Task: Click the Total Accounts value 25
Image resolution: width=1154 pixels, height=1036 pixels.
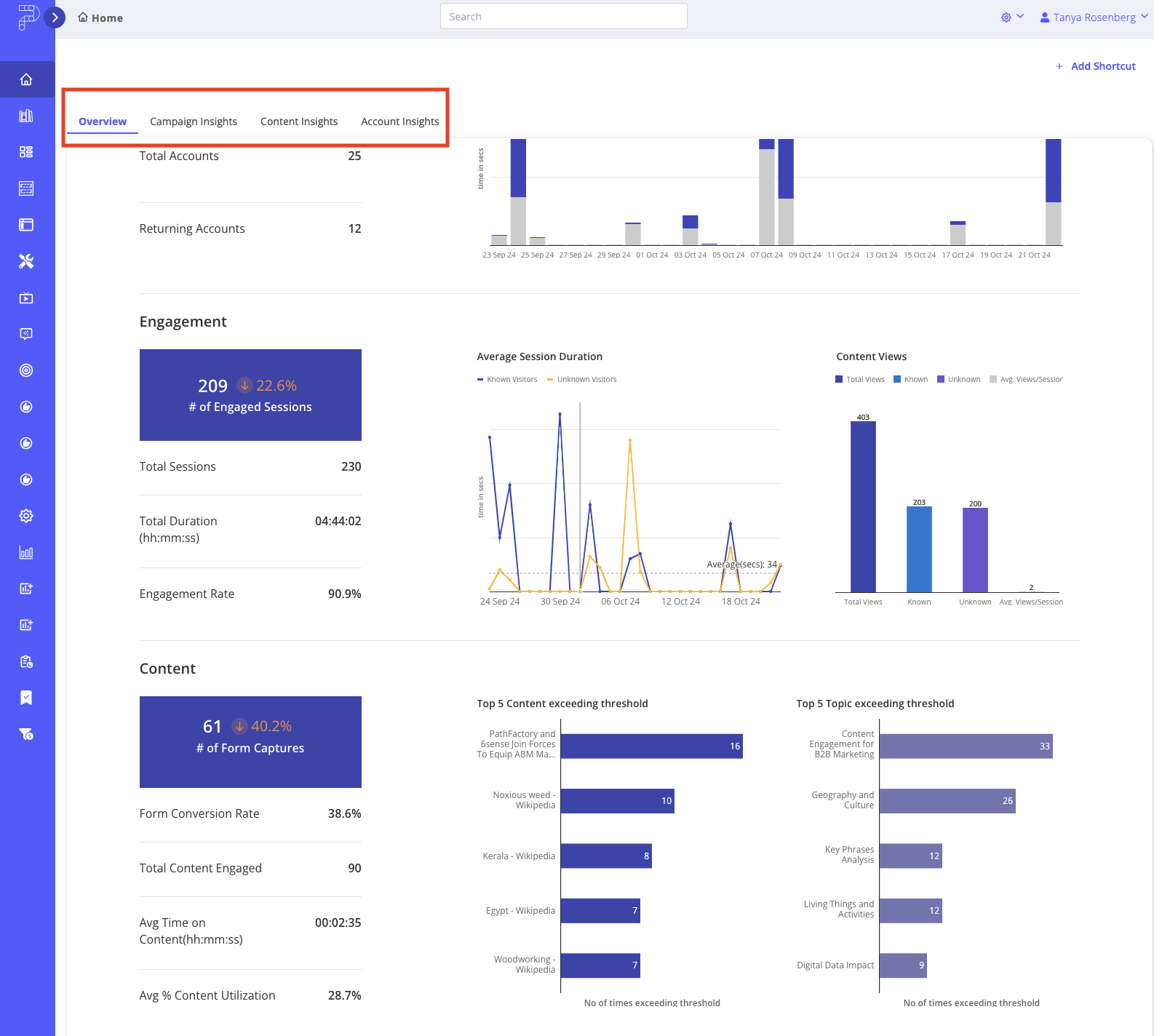Action: [x=355, y=156]
